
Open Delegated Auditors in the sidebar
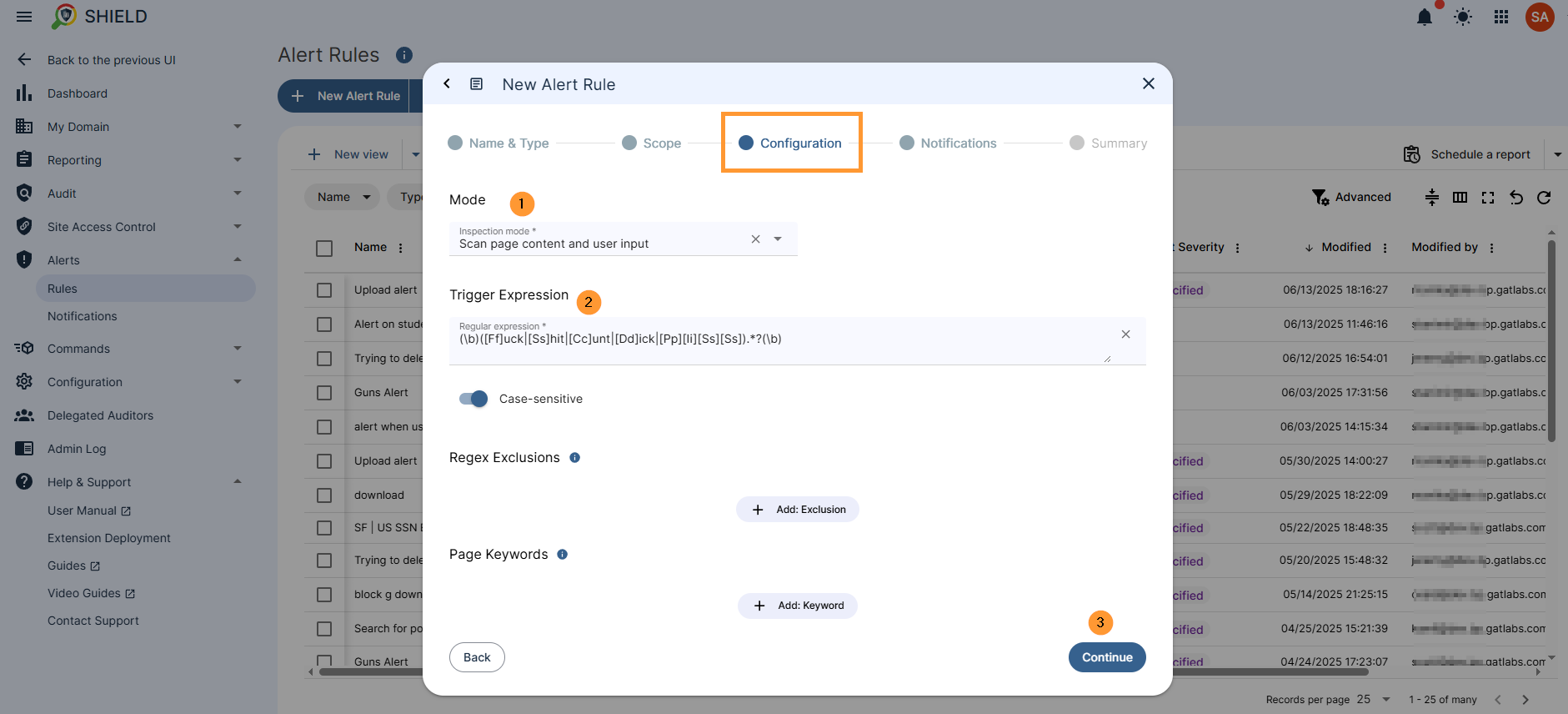[x=100, y=415]
